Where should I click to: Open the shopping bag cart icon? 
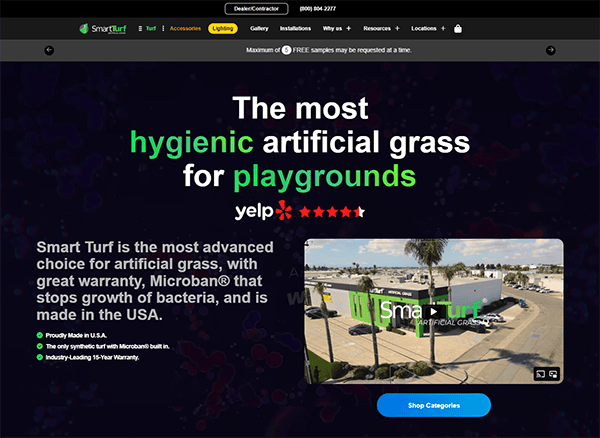pyautogui.click(x=458, y=29)
